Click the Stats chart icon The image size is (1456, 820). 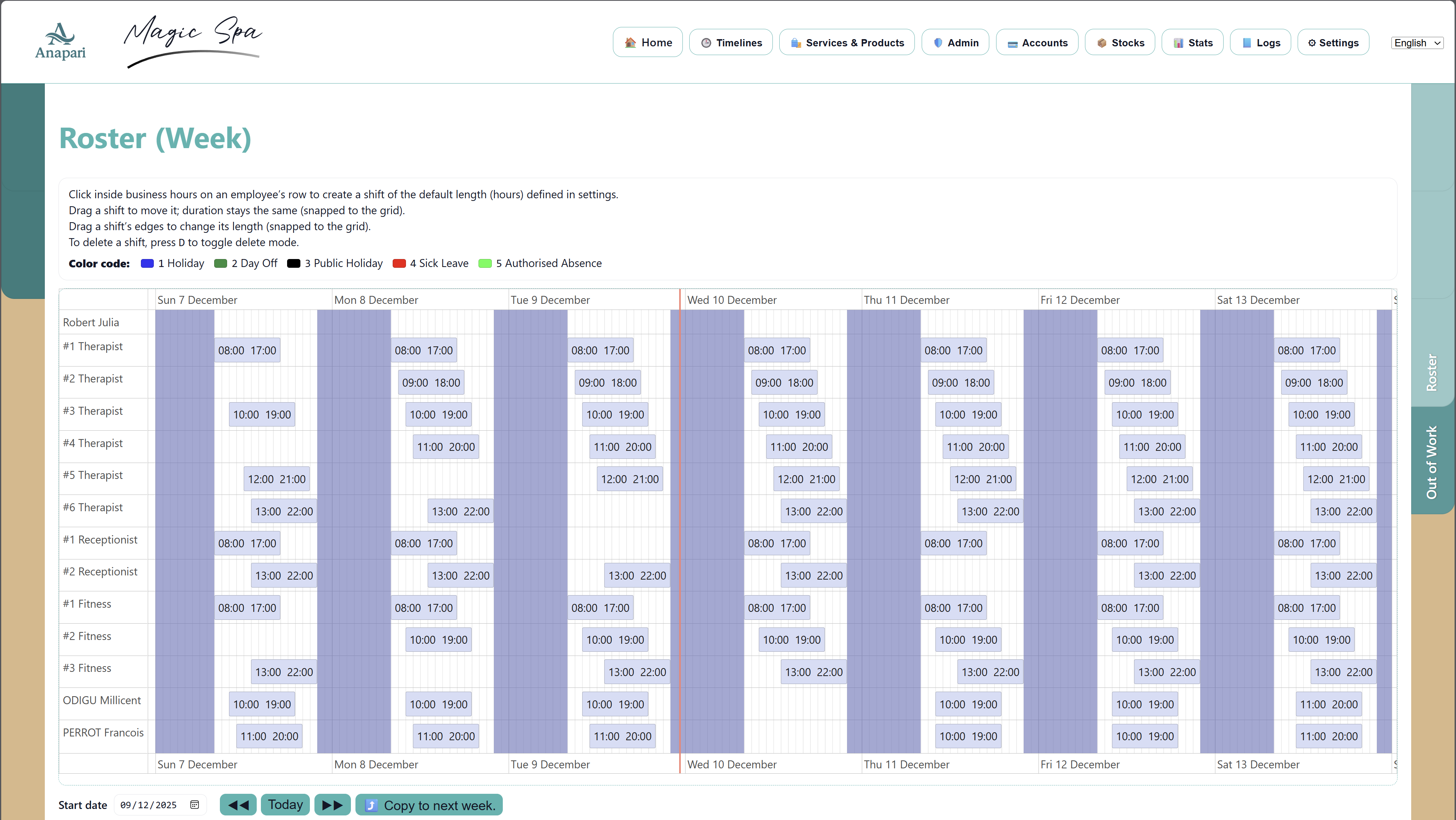[x=1178, y=43]
